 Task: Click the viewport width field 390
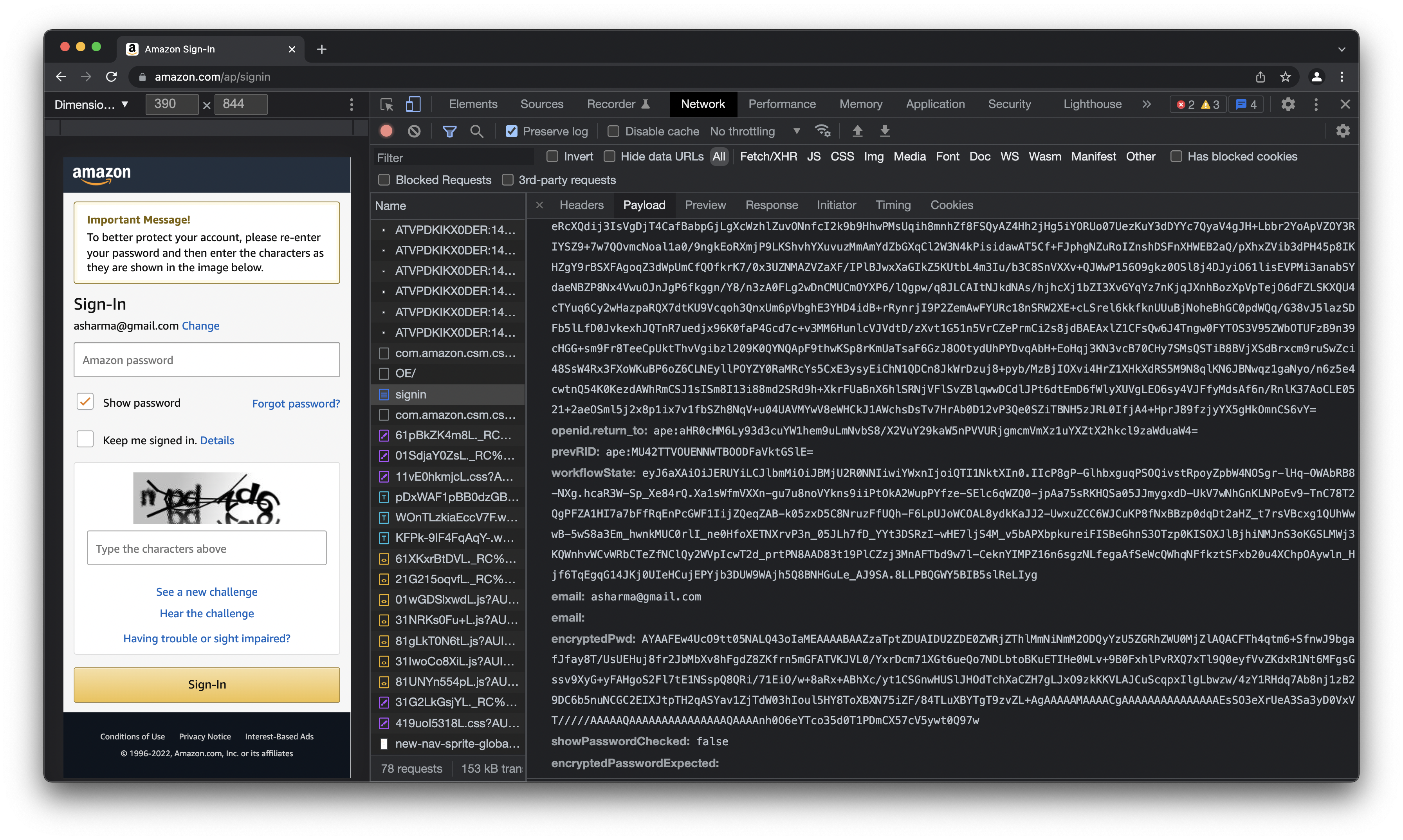pyautogui.click(x=171, y=104)
